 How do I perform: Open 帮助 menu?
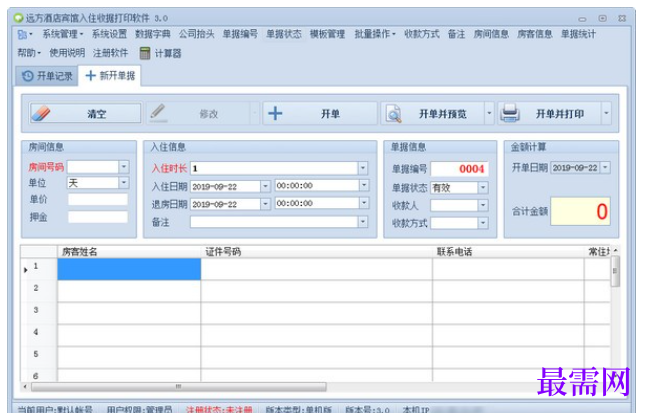[29, 53]
